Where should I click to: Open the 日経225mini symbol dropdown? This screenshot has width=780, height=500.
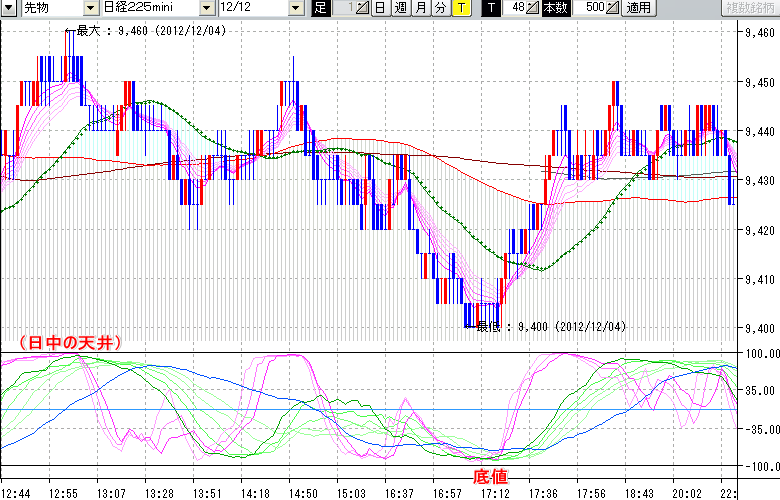tap(207, 8)
